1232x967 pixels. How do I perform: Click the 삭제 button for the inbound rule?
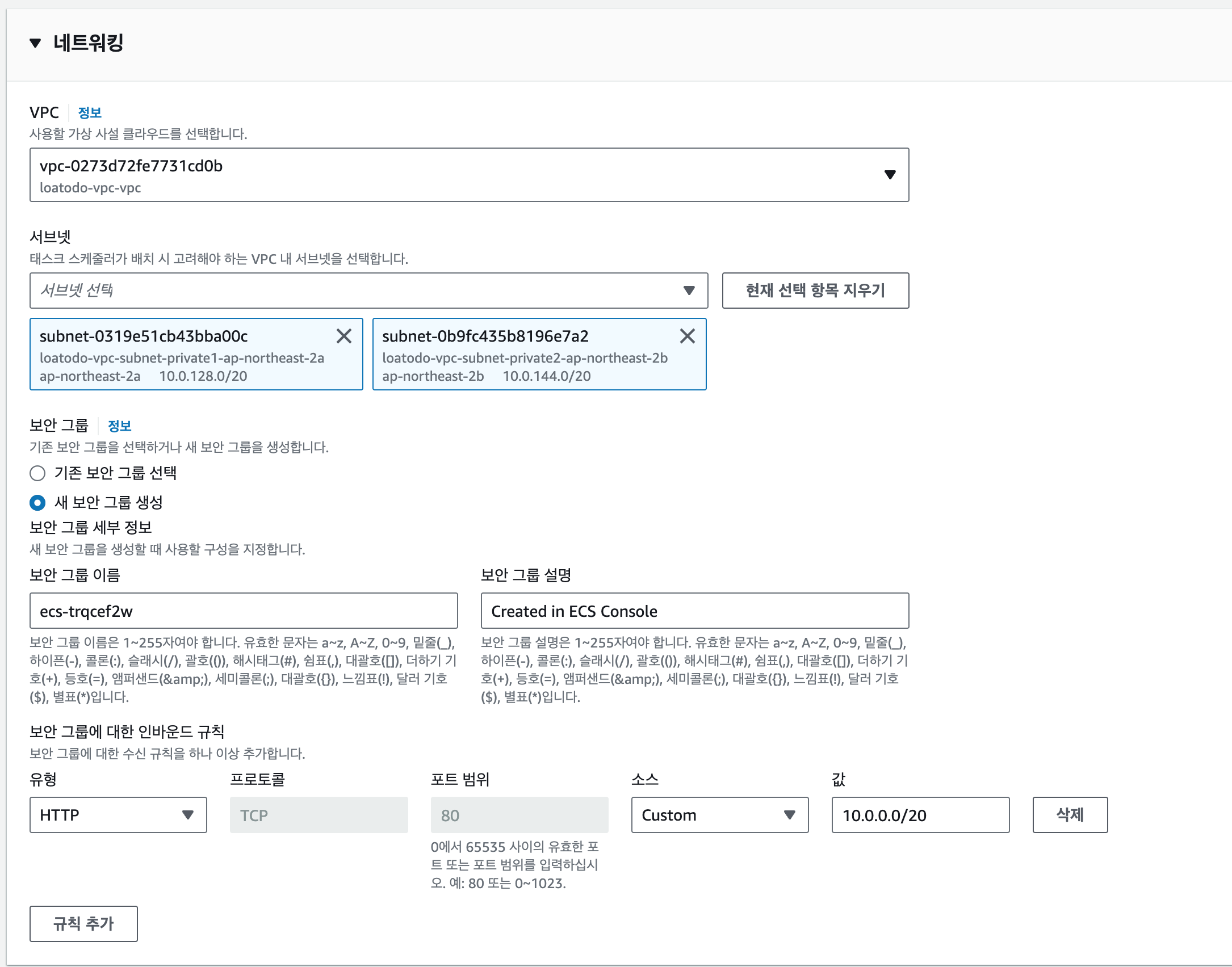(1070, 815)
